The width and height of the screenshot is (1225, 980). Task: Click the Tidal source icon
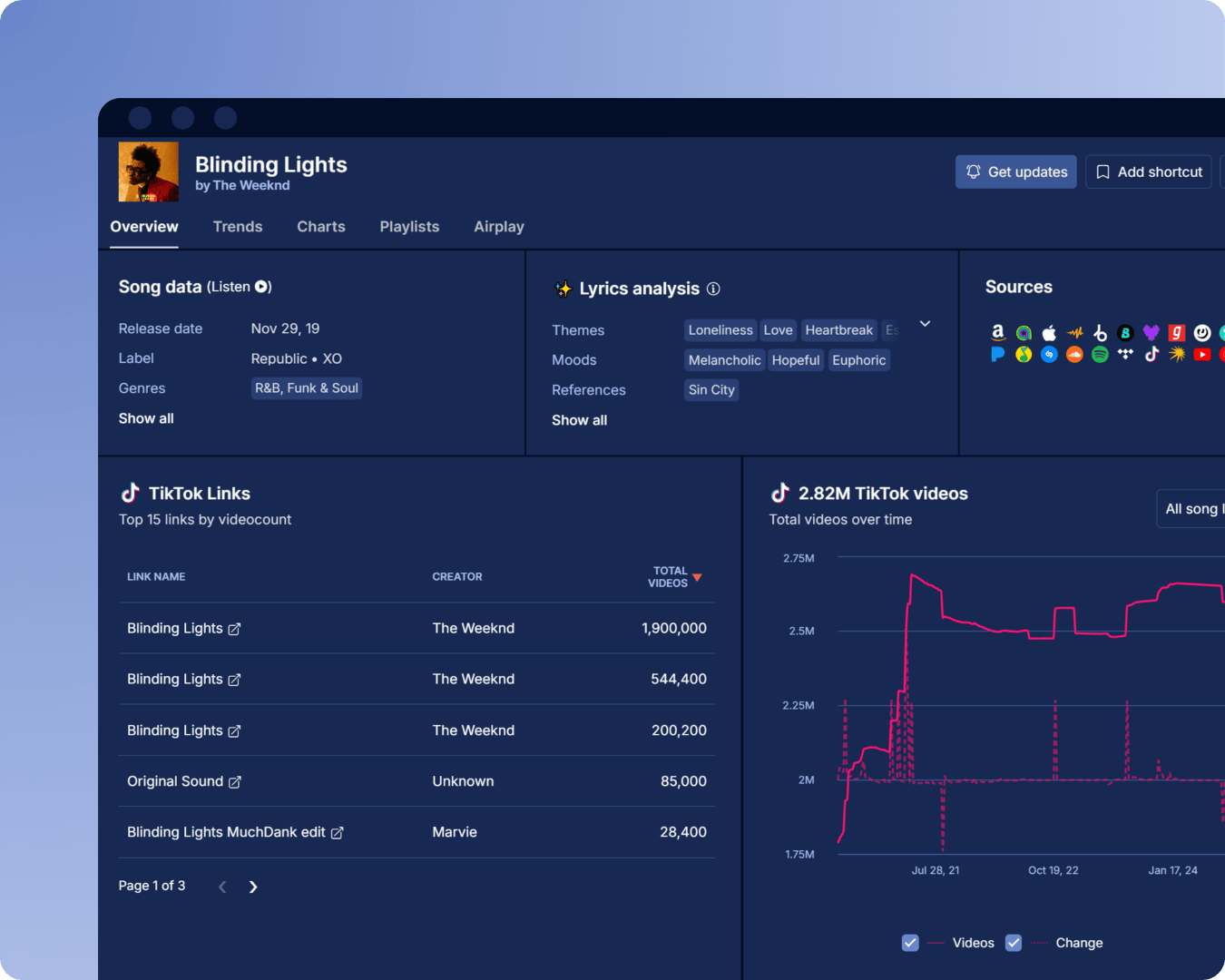point(1125,355)
